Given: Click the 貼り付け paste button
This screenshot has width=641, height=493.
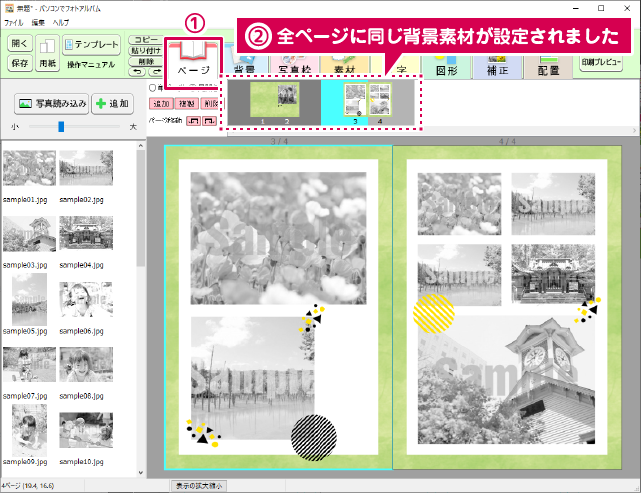Looking at the screenshot, I should coord(146,51).
